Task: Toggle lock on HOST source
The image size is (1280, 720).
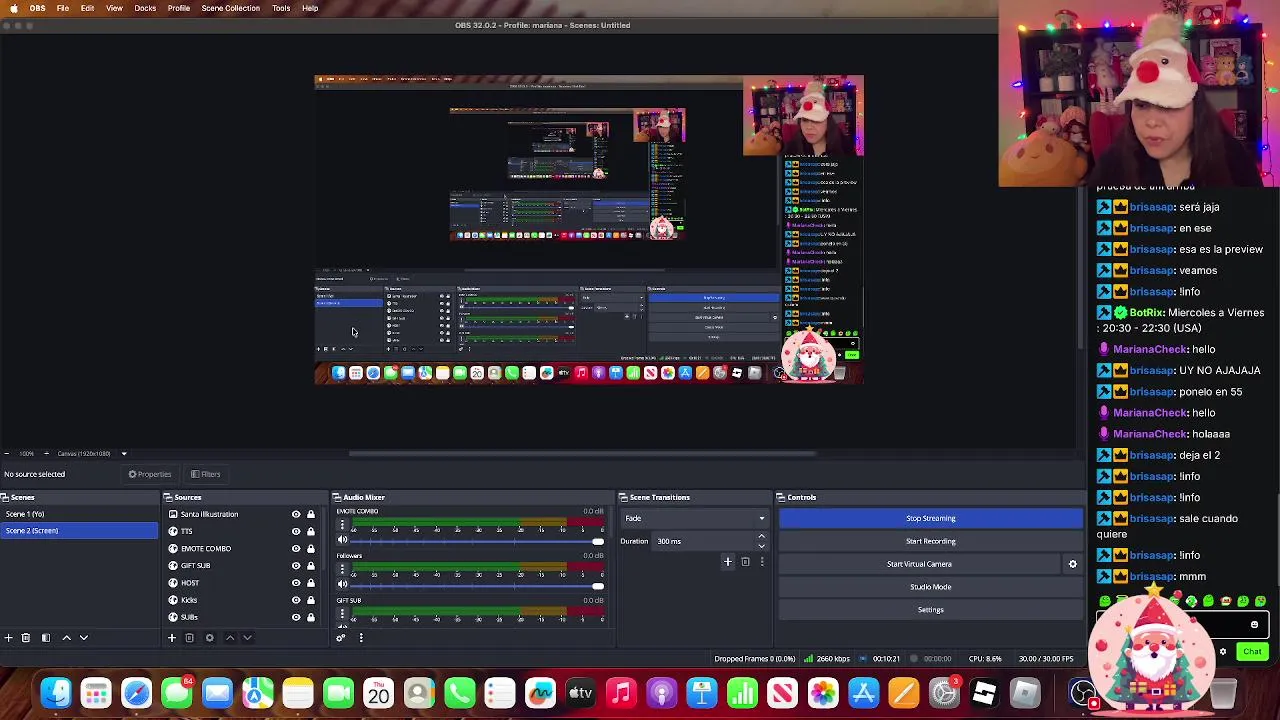Action: pos(311,582)
